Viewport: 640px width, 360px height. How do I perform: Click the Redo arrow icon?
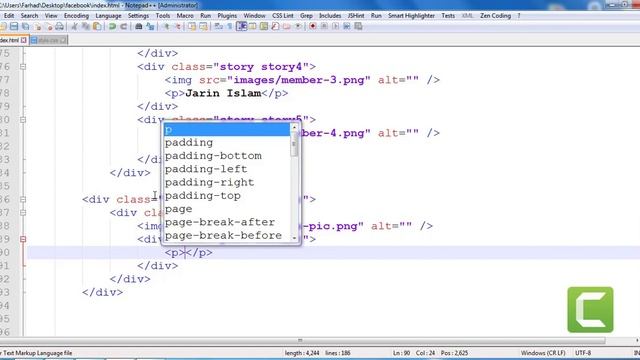click(x=123, y=27)
